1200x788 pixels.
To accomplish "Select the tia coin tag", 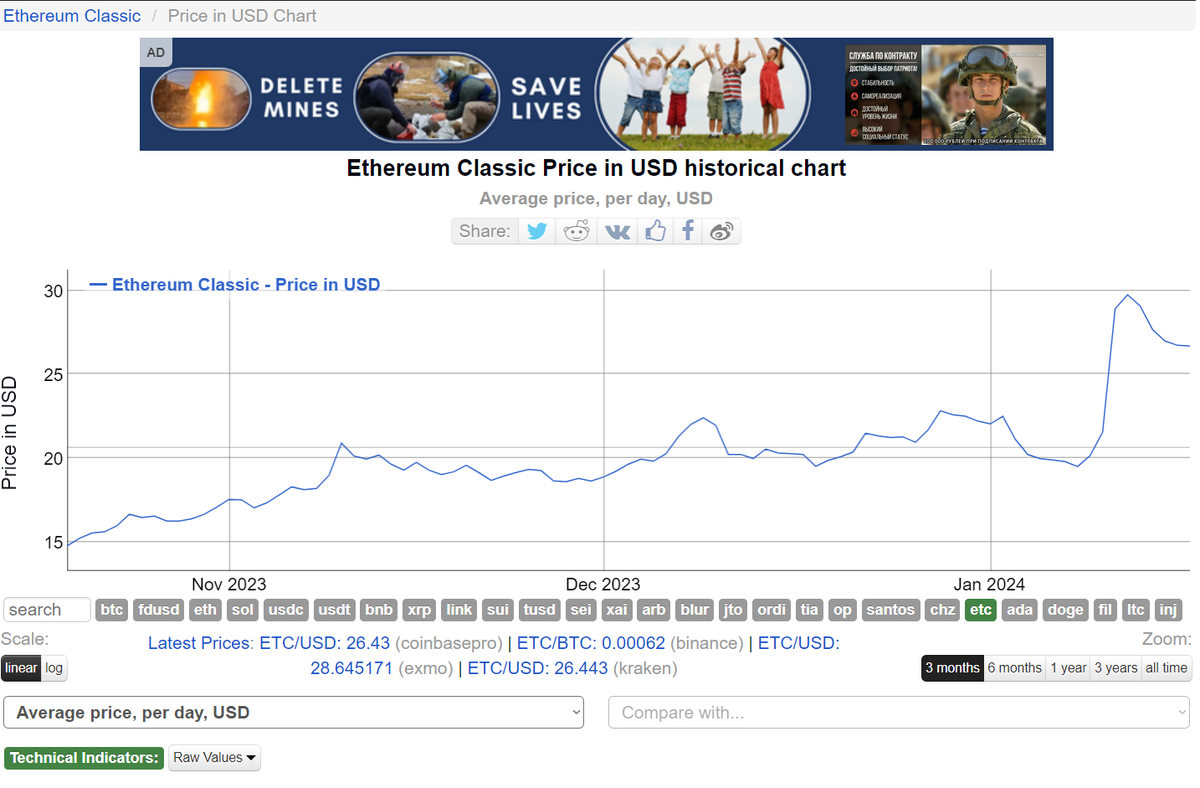I will (810, 610).
